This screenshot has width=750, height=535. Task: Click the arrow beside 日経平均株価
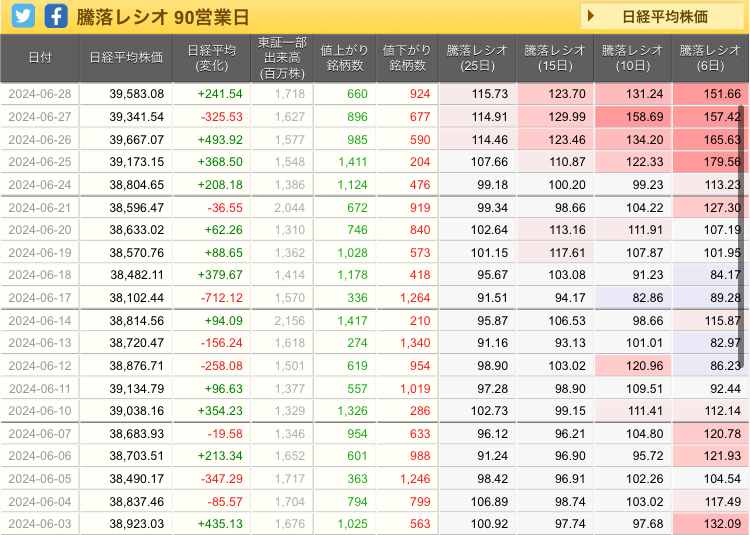coord(591,16)
